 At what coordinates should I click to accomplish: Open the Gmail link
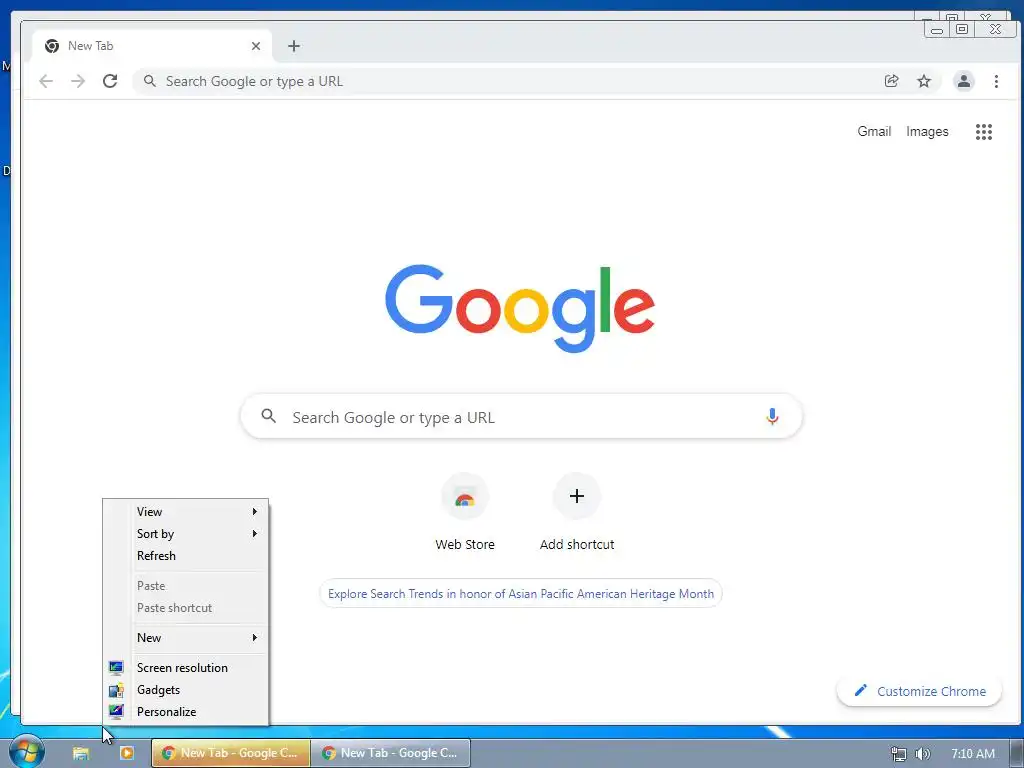(x=874, y=131)
